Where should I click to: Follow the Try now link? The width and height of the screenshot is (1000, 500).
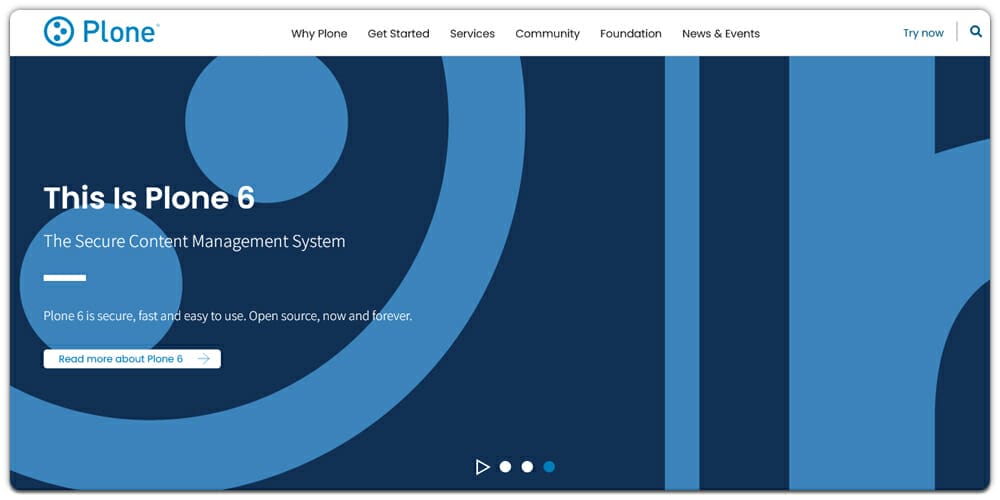click(x=923, y=33)
